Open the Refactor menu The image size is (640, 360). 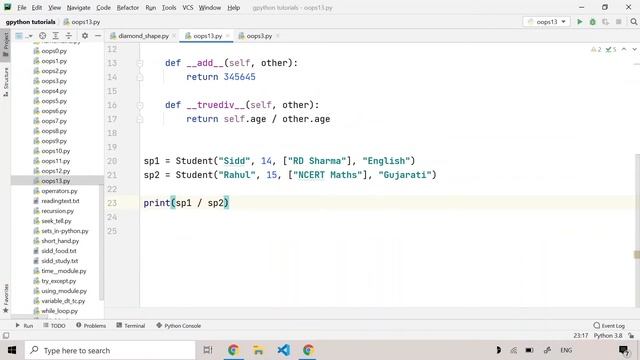128,8
